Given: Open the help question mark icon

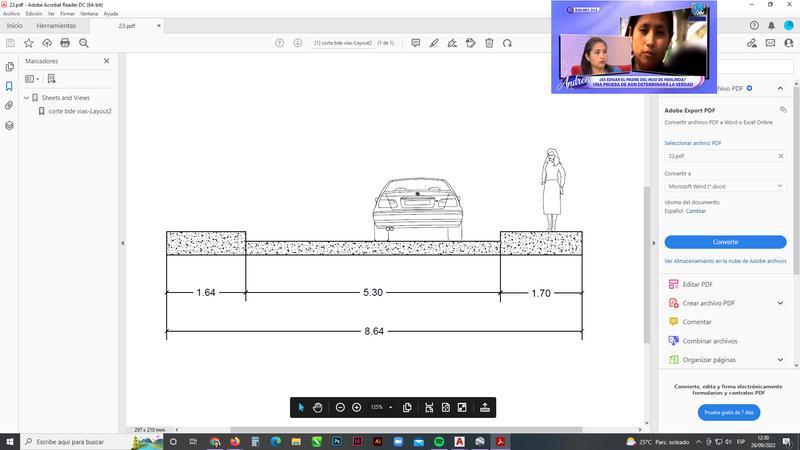Looking at the screenshot, I should click(754, 26).
